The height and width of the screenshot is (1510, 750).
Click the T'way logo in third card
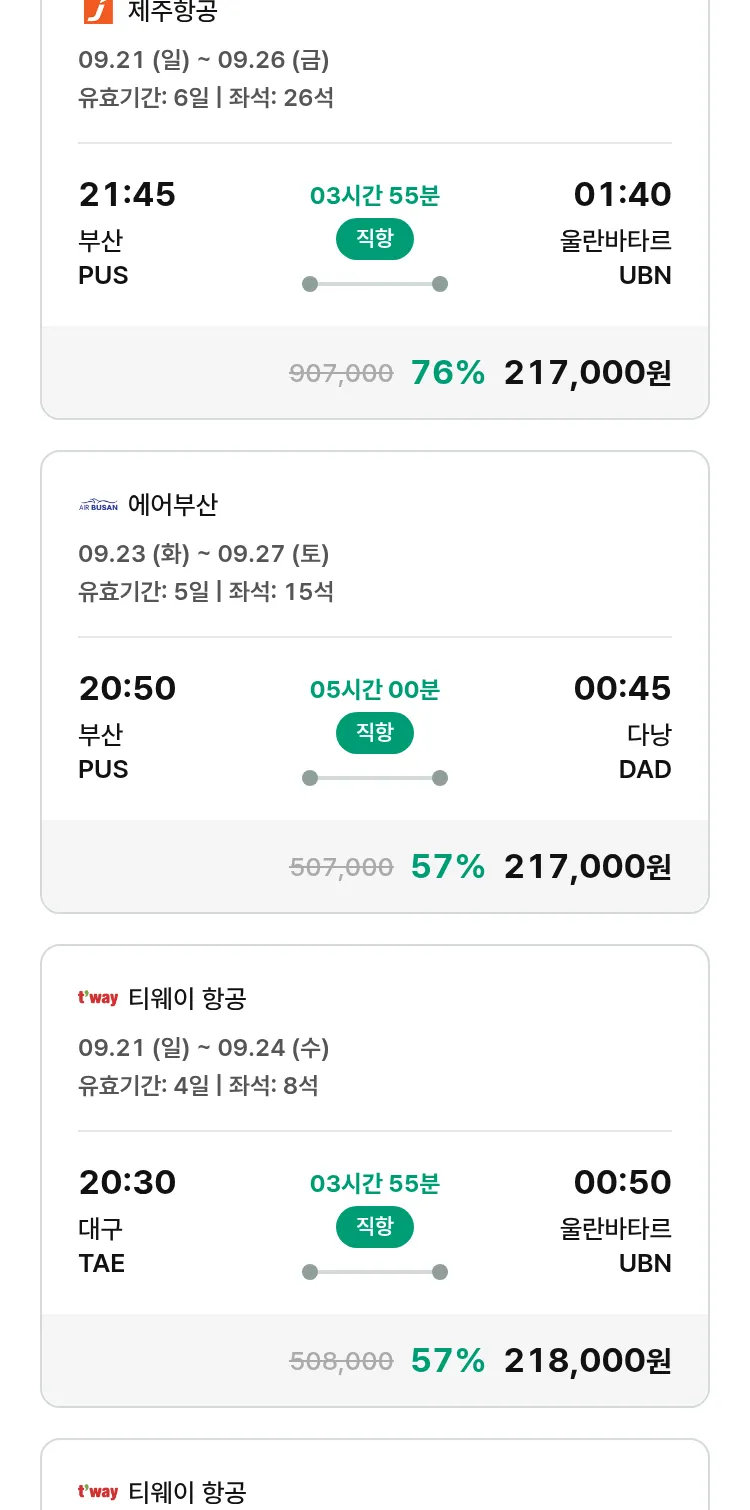[98, 998]
